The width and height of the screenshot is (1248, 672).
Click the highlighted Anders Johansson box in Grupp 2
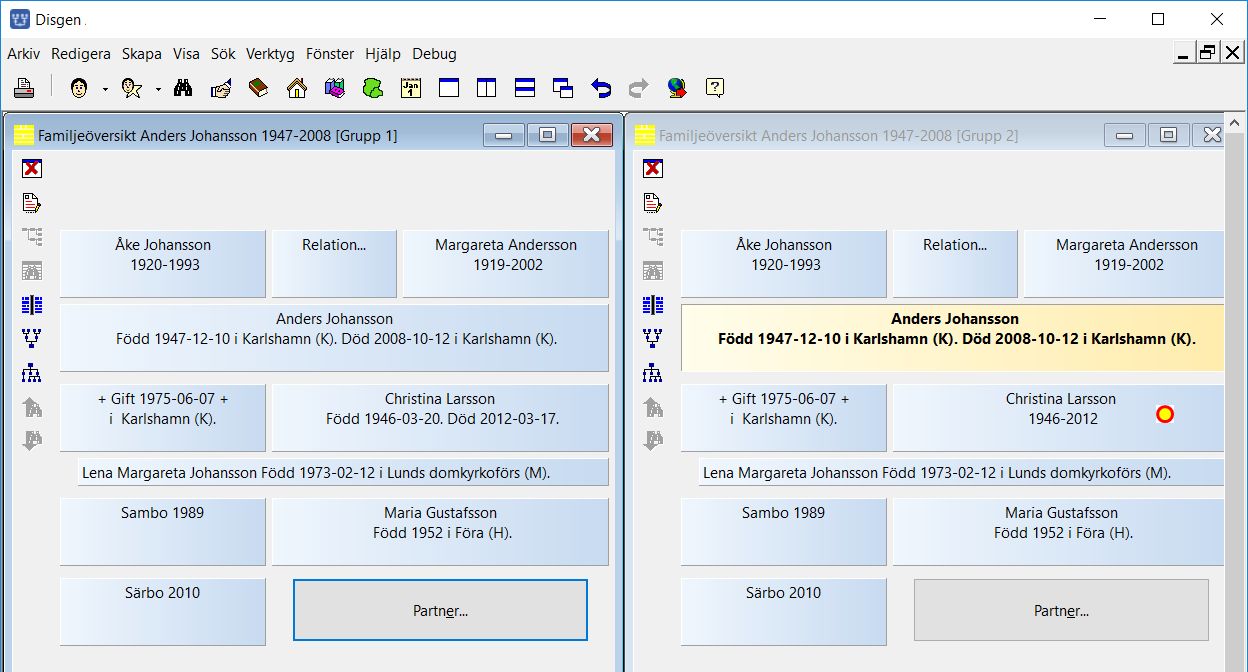[952, 338]
